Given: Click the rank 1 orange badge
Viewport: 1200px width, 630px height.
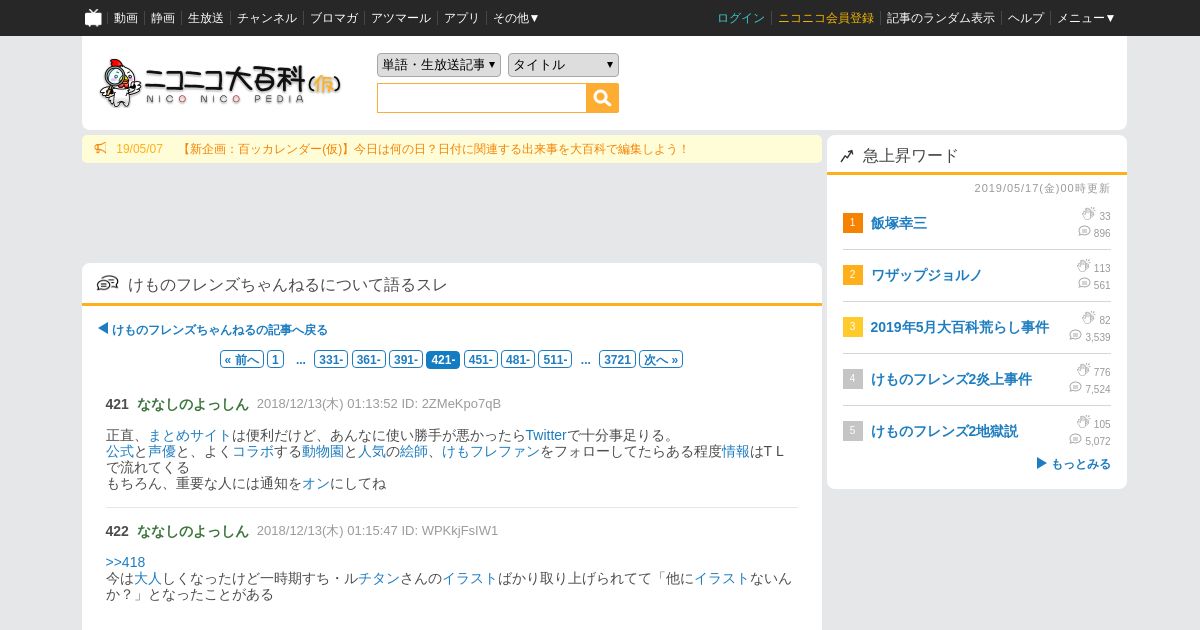Looking at the screenshot, I should coord(852,223).
